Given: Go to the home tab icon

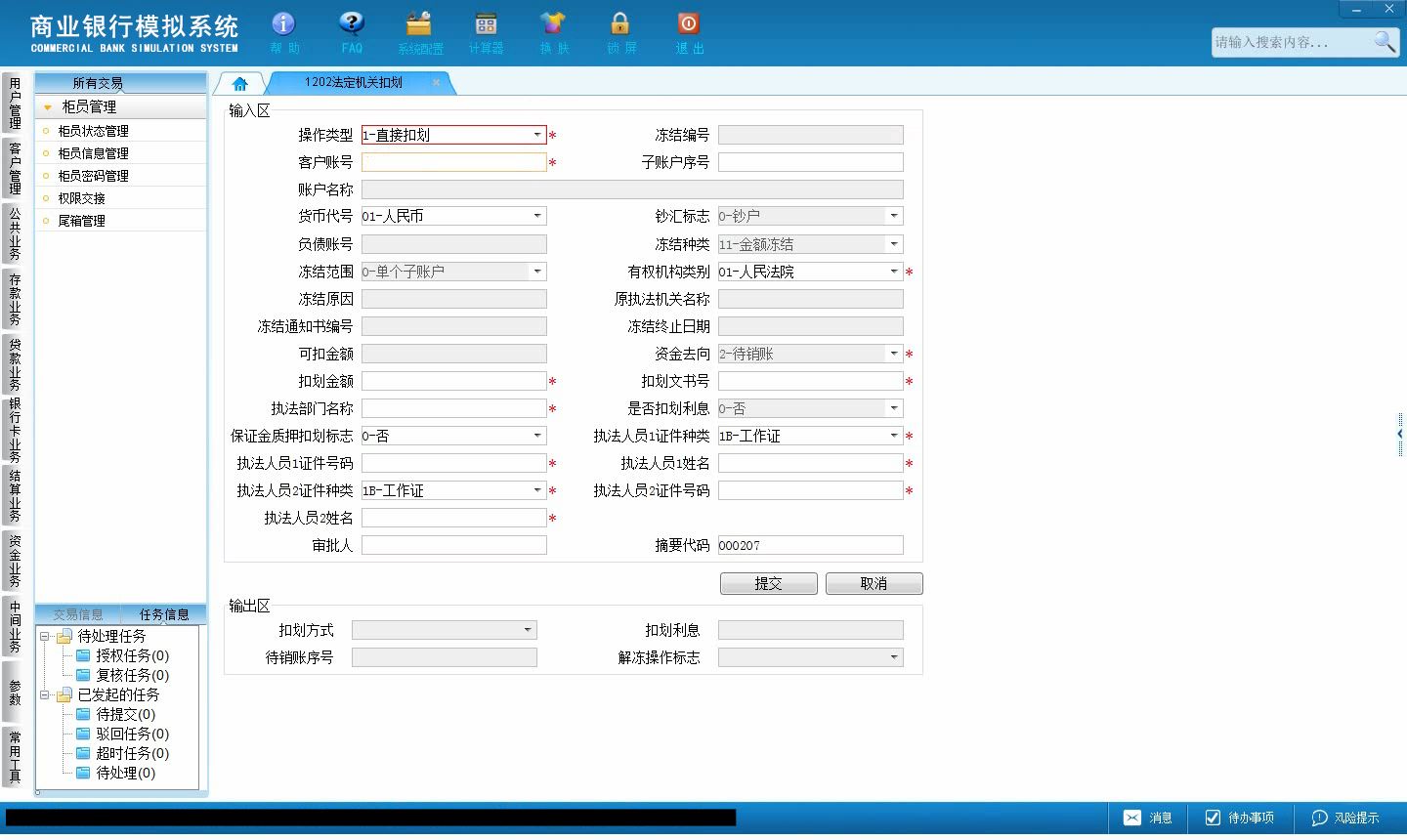Looking at the screenshot, I should click(x=240, y=84).
